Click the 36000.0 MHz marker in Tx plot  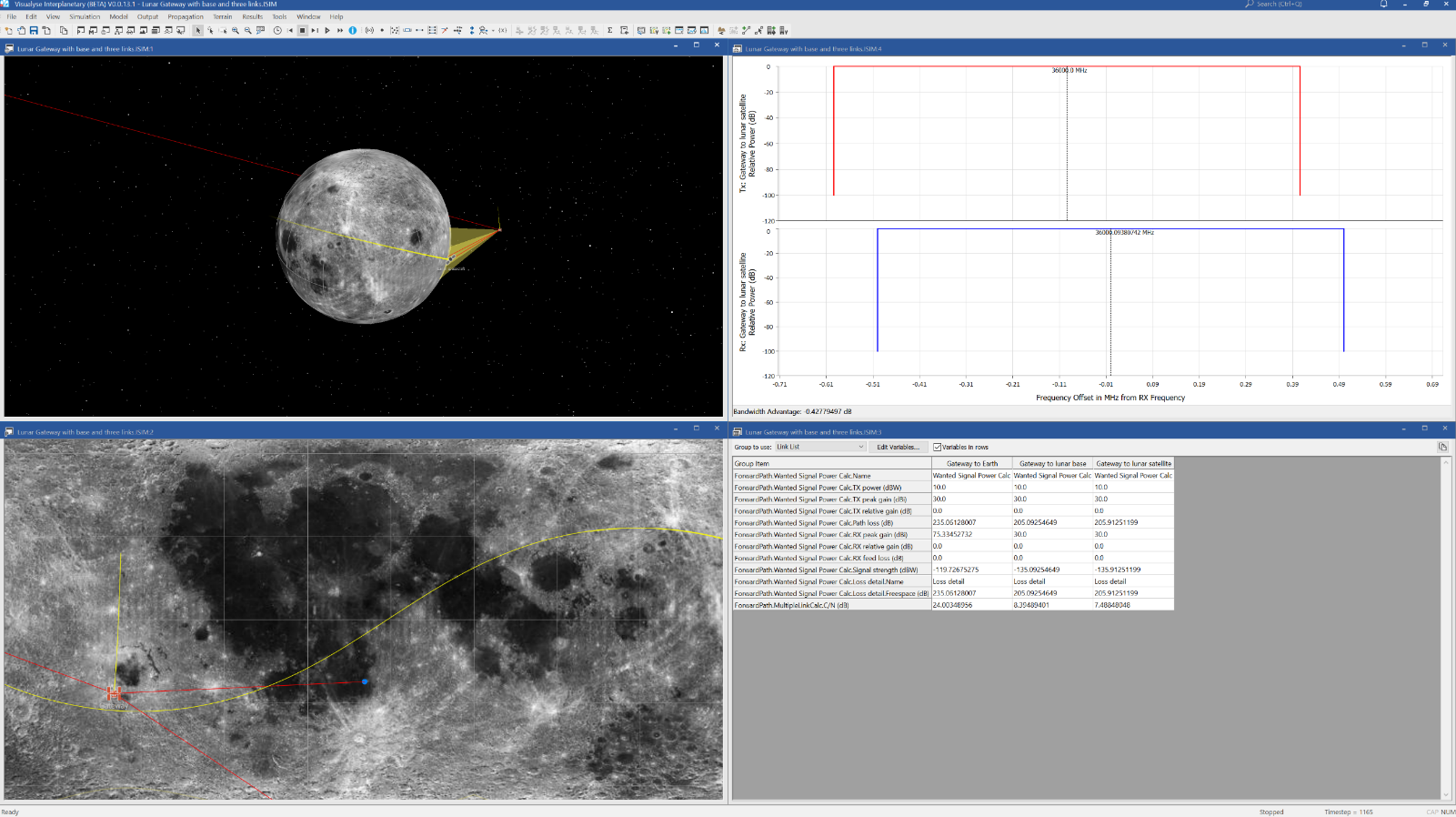click(x=1069, y=70)
